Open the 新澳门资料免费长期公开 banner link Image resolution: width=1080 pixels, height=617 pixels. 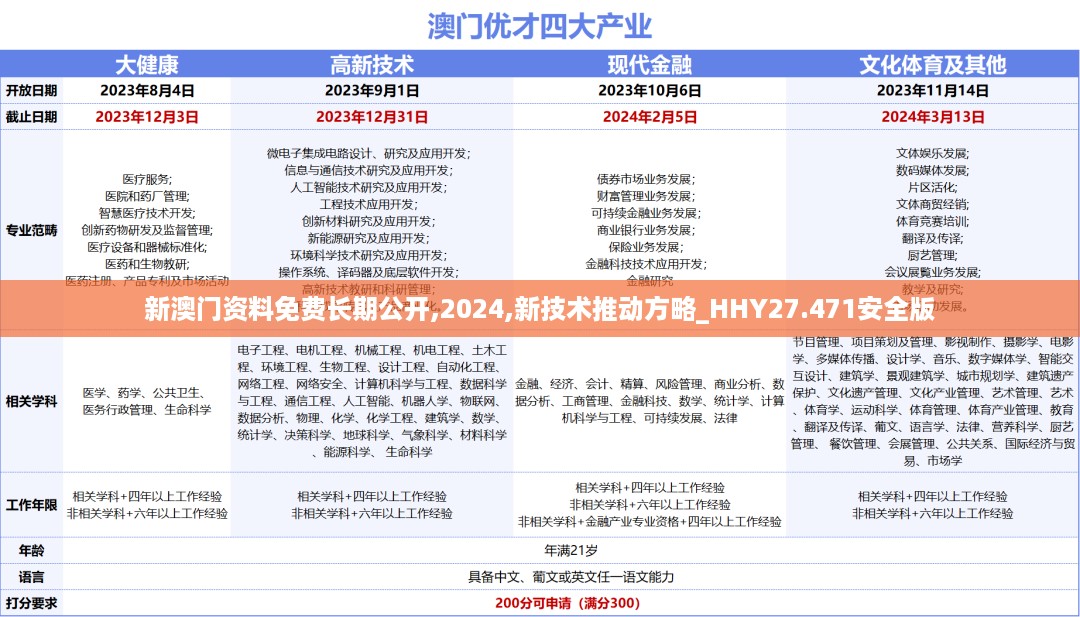coord(539,309)
